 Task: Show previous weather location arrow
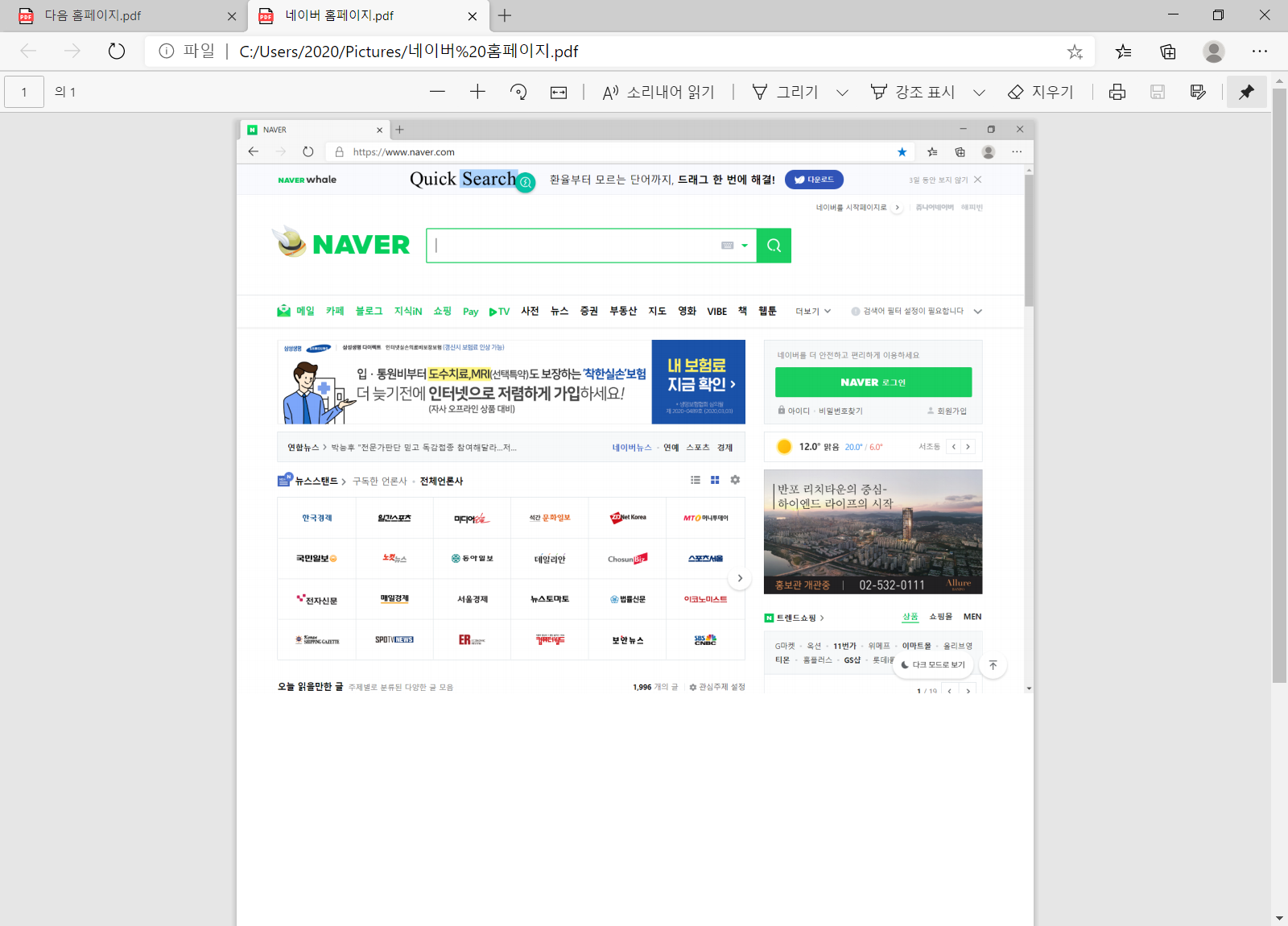954,447
